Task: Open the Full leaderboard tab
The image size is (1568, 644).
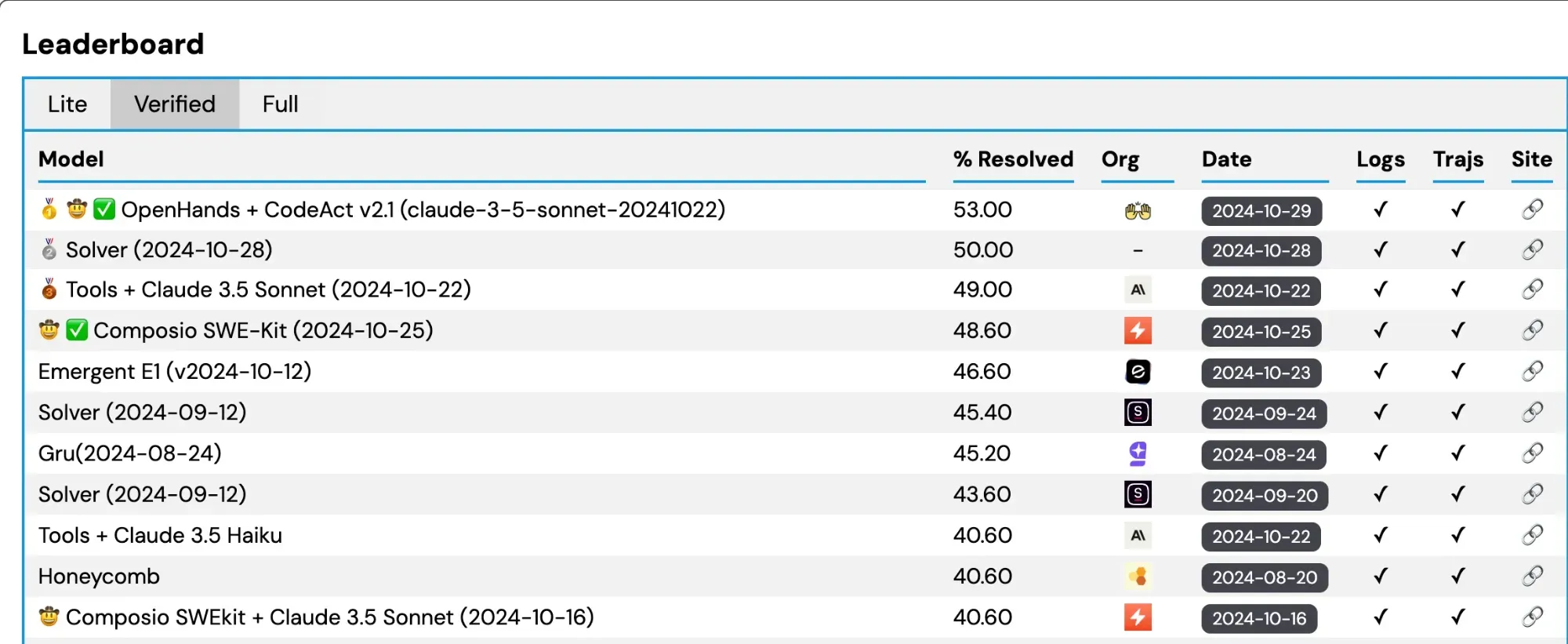Action: (280, 104)
